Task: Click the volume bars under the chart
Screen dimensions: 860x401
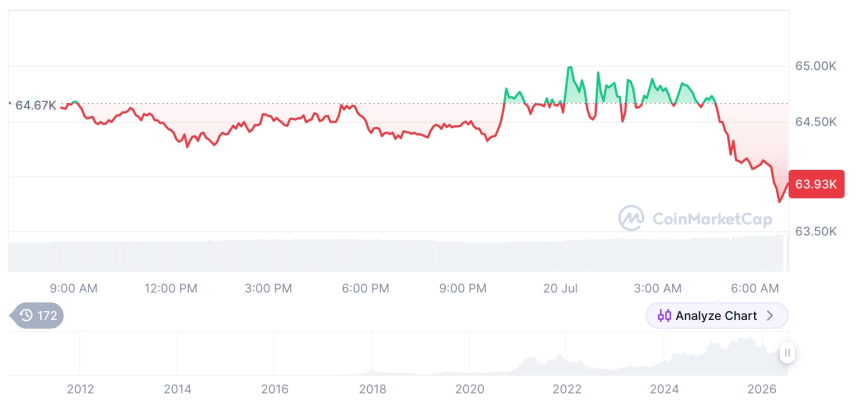Action: click(398, 253)
